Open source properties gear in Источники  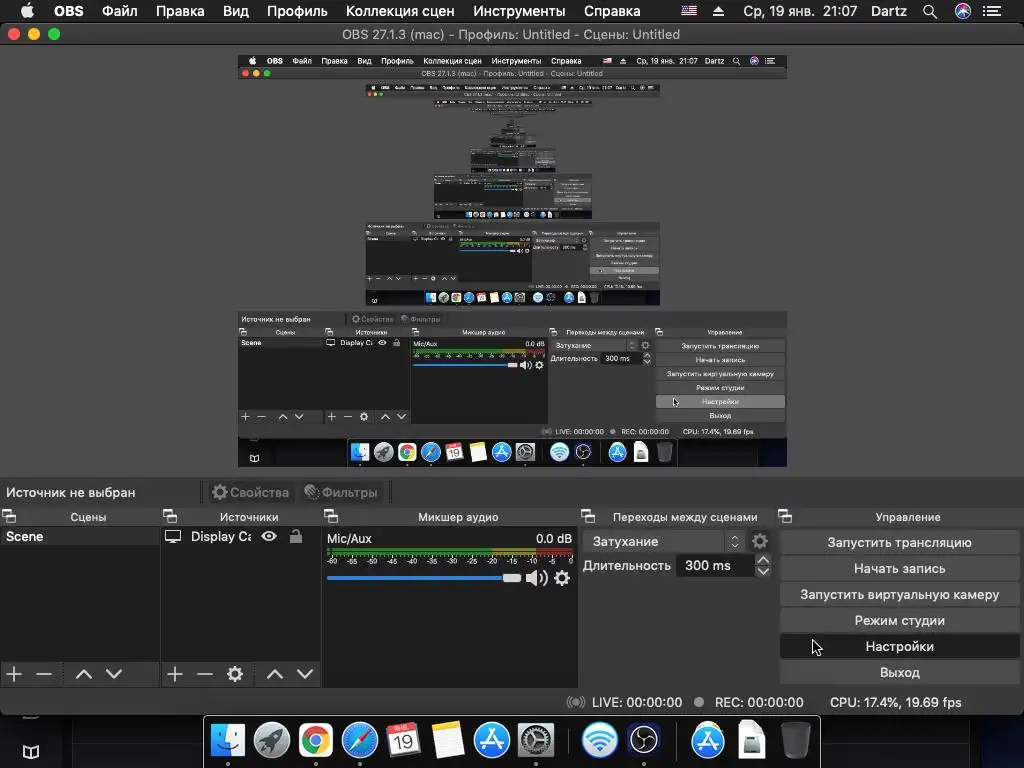tap(235, 674)
